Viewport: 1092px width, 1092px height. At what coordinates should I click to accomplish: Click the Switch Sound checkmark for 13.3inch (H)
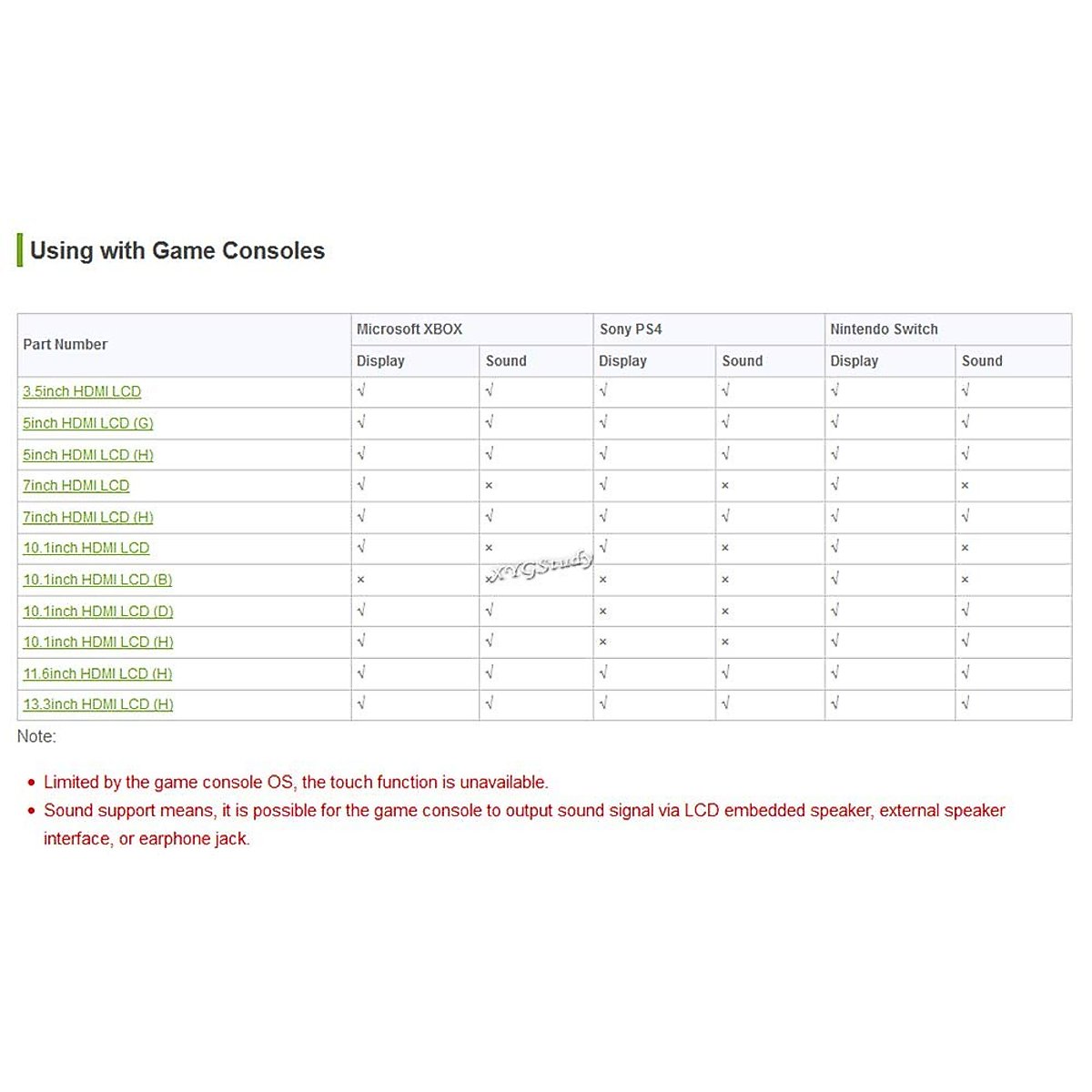click(x=966, y=703)
